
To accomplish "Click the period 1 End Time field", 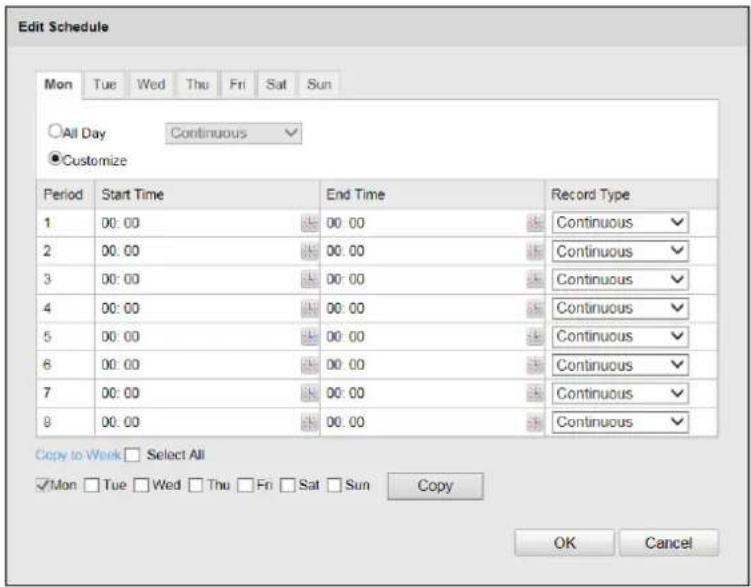I will (424, 223).
